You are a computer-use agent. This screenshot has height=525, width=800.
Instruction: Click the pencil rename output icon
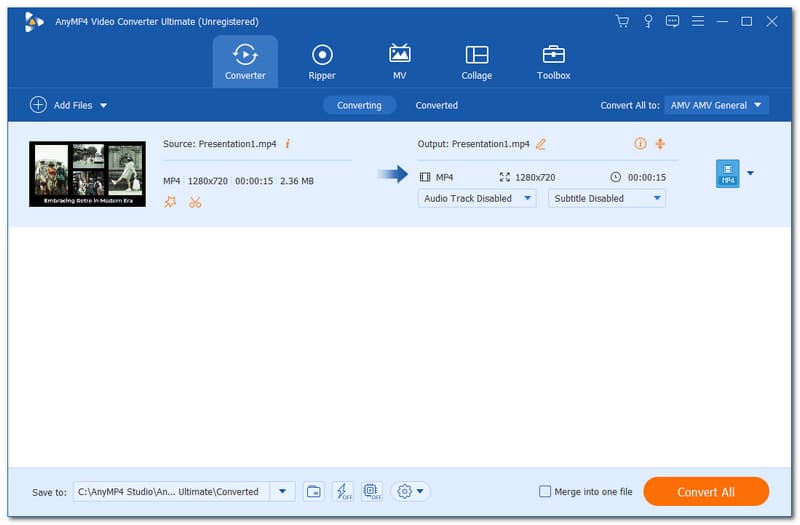[x=541, y=144]
